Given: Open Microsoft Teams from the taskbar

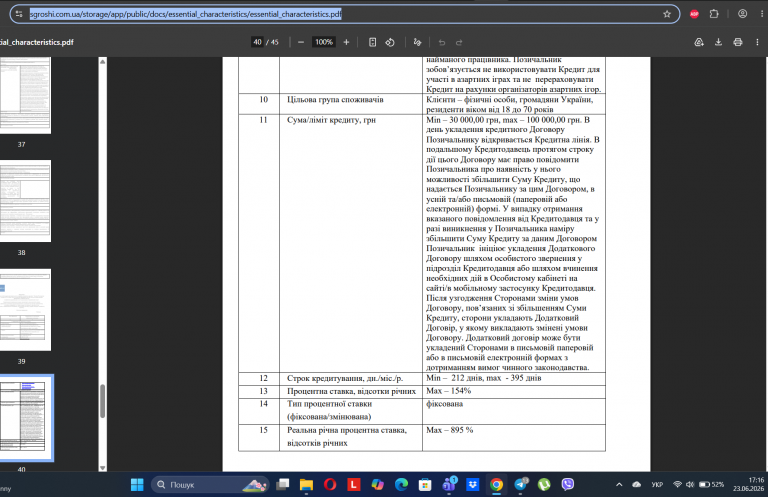Looking at the screenshot, I should coord(449,484).
